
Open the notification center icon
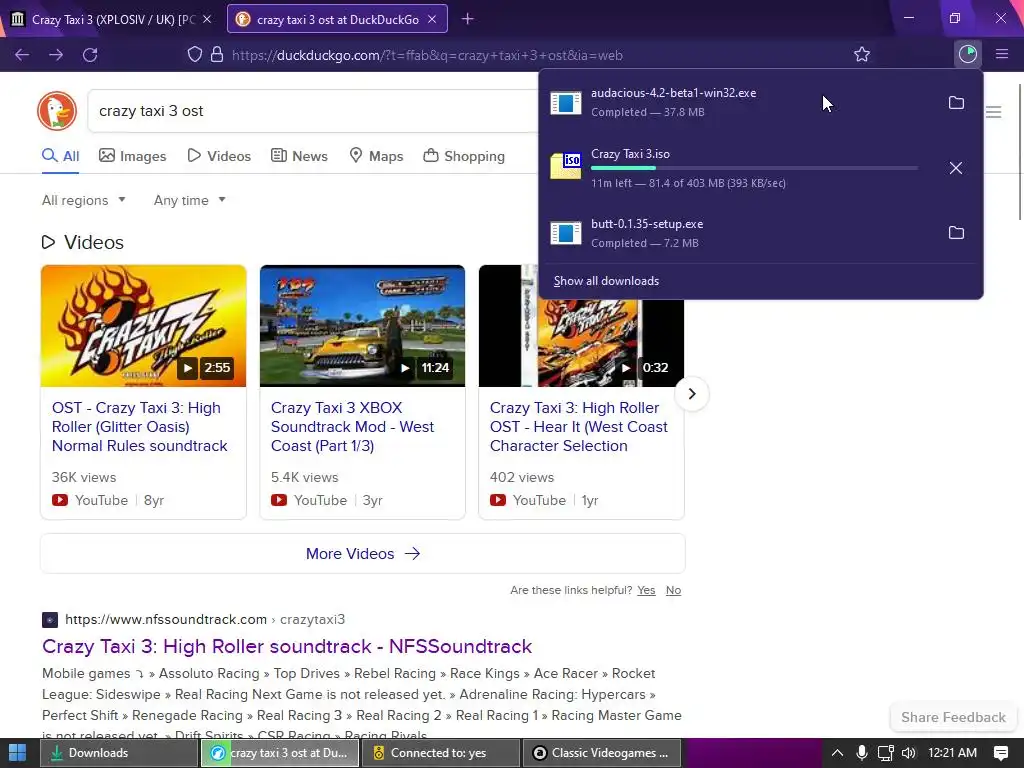[1001, 753]
